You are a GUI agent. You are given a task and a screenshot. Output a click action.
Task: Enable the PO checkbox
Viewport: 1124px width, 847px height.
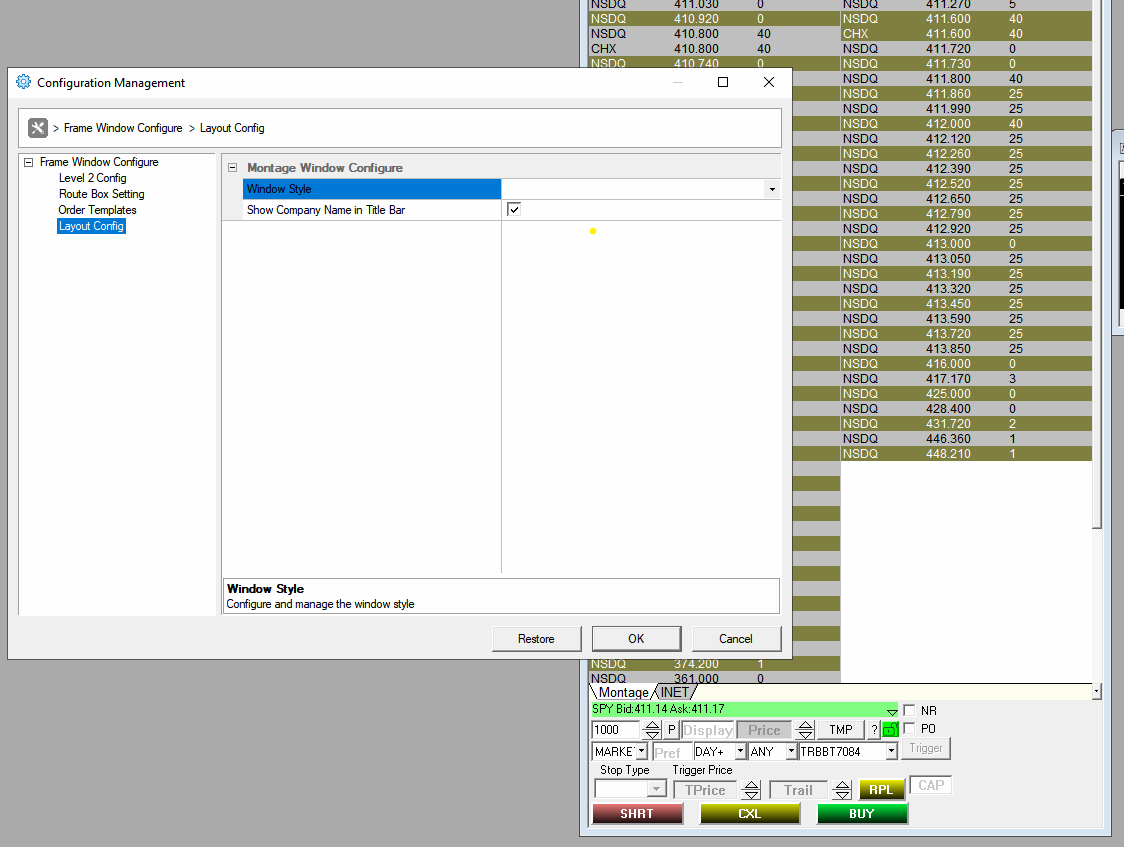click(x=910, y=728)
